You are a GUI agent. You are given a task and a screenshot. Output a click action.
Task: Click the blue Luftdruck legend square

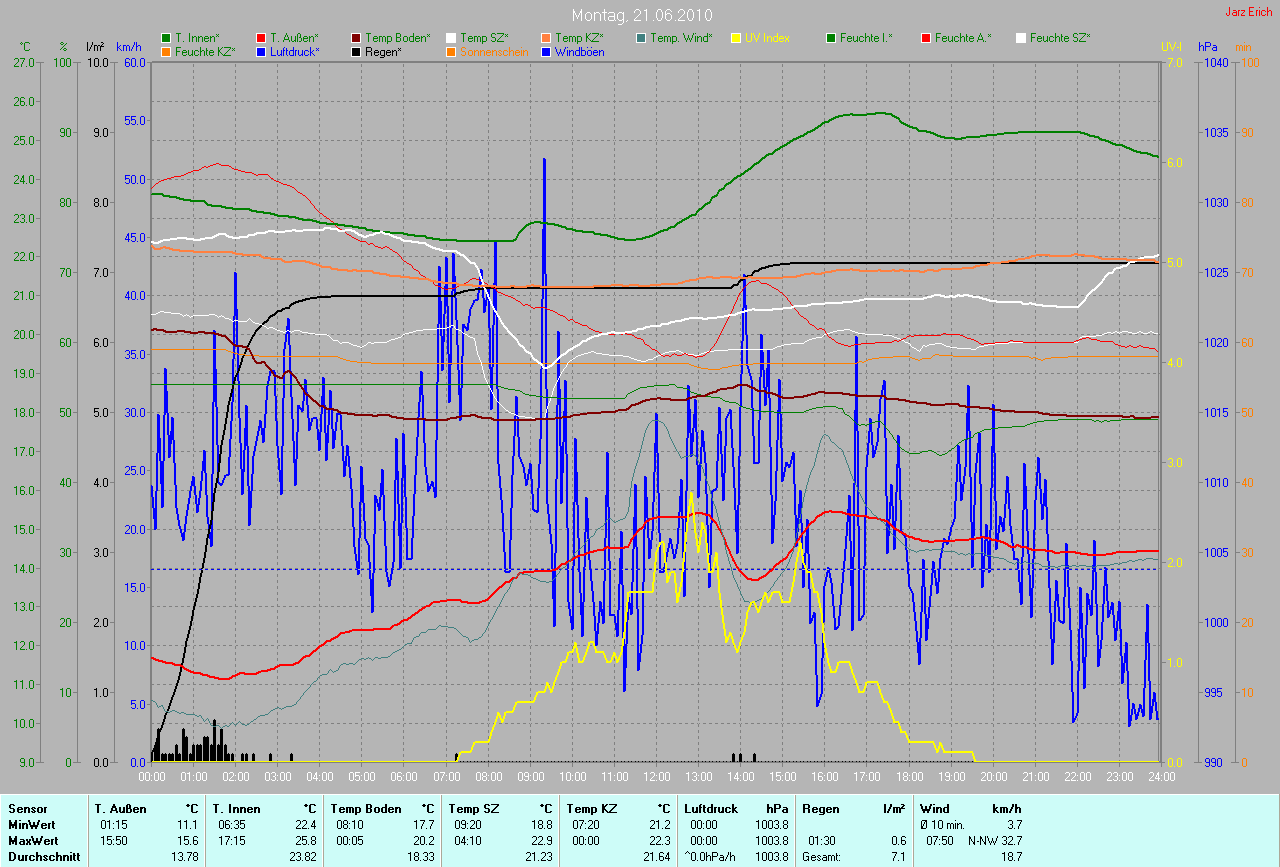(x=261, y=51)
